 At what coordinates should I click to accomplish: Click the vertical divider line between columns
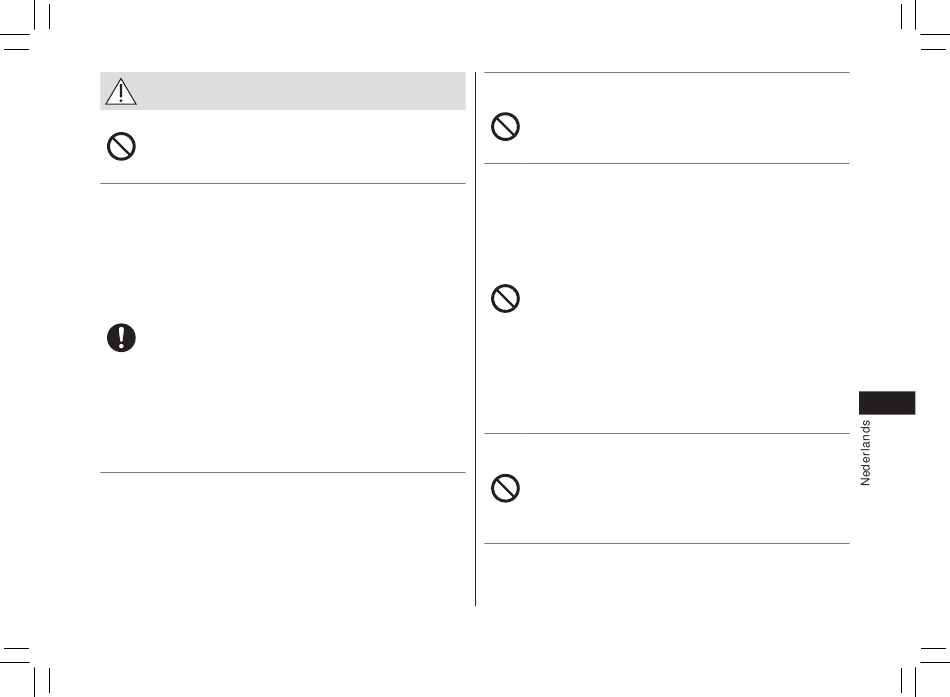[476, 339]
